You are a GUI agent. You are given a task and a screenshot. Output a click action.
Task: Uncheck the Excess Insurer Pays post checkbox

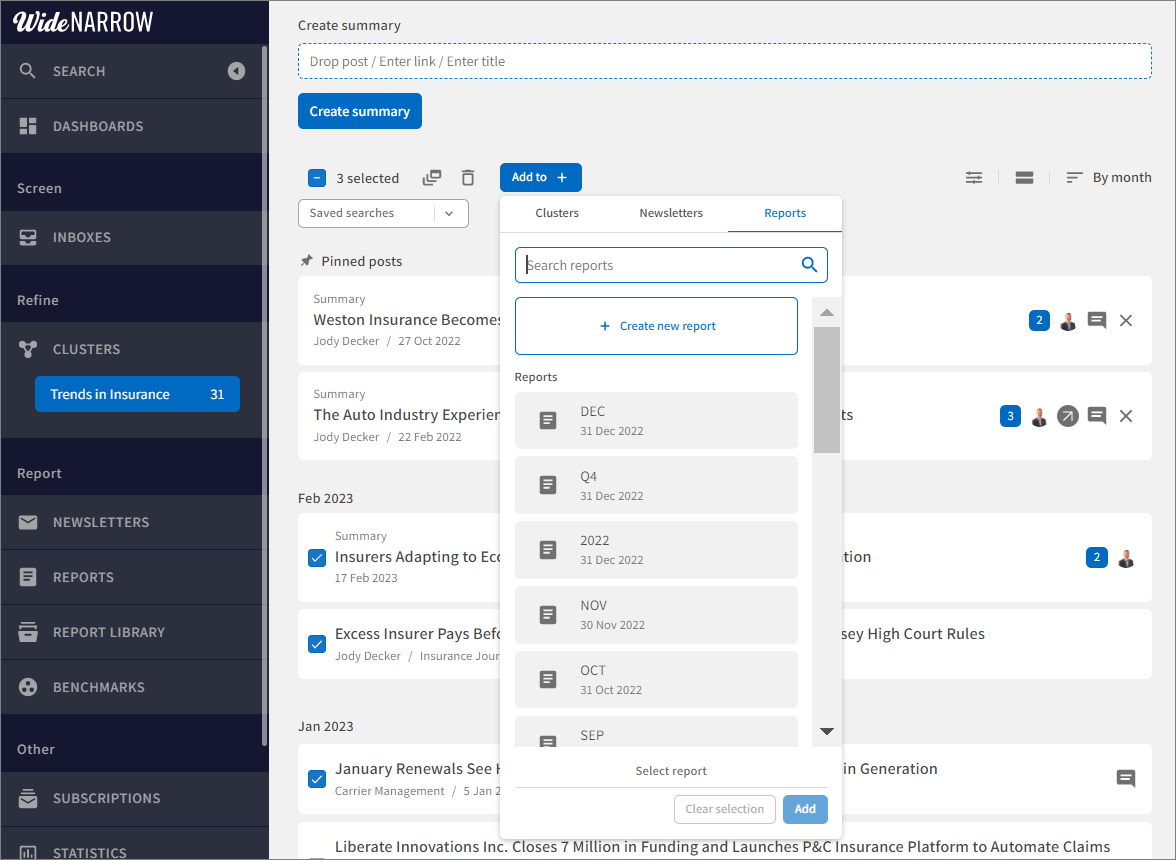point(317,644)
